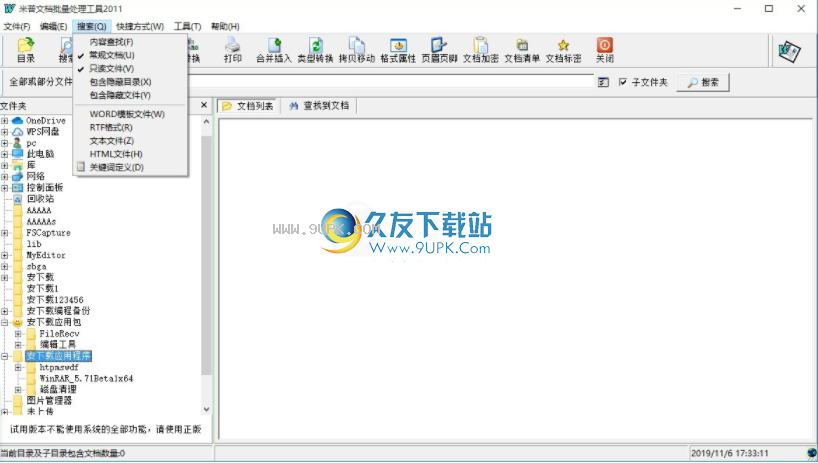Screen dimensions: 818x463
Task: Click the folder tree vertical scrollbar thumb
Action: pyautogui.click(x=206, y=255)
